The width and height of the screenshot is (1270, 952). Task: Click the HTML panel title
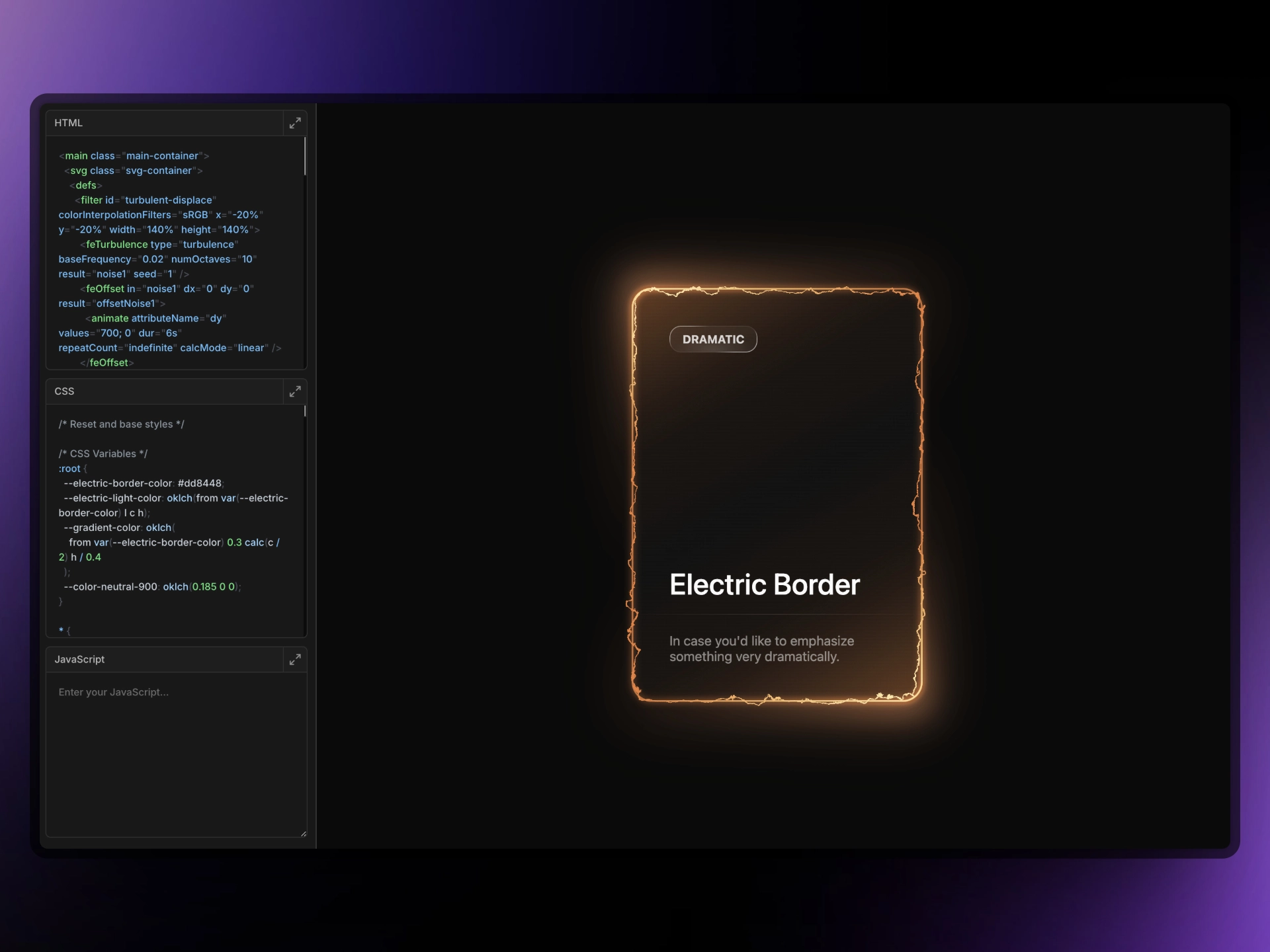point(69,123)
